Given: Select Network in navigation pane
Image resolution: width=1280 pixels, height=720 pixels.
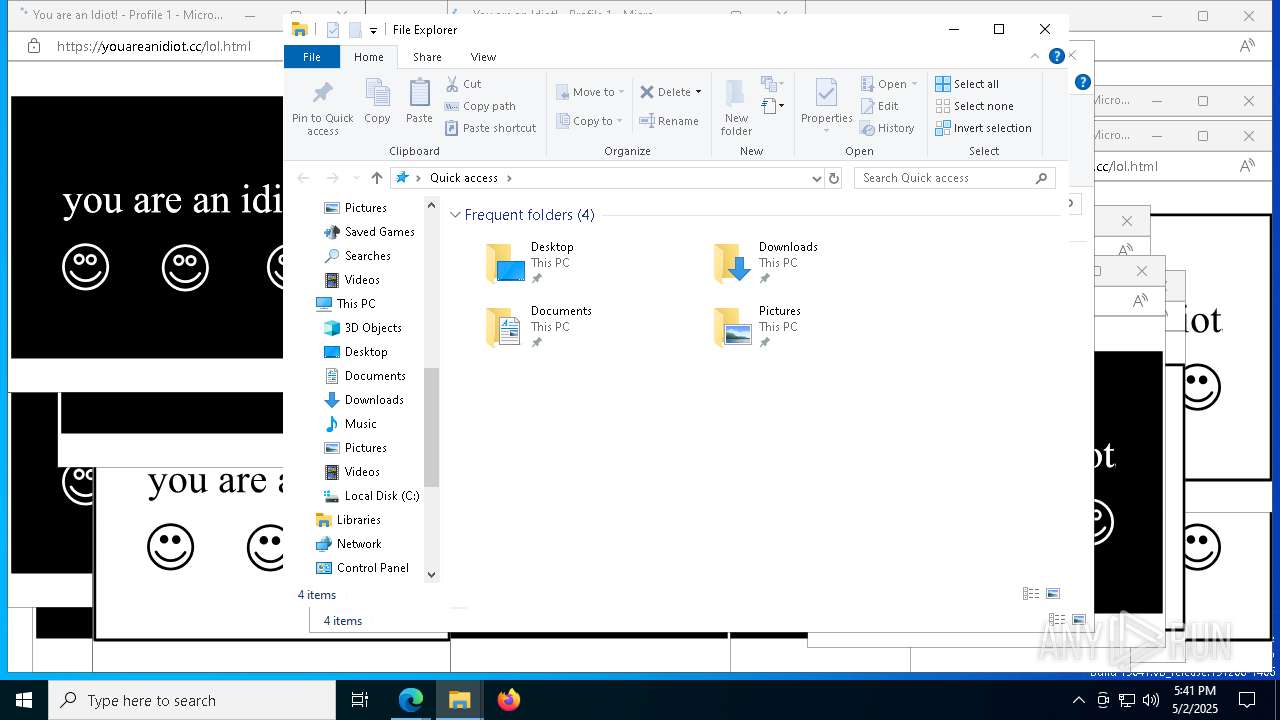Looking at the screenshot, I should pos(348,544).
